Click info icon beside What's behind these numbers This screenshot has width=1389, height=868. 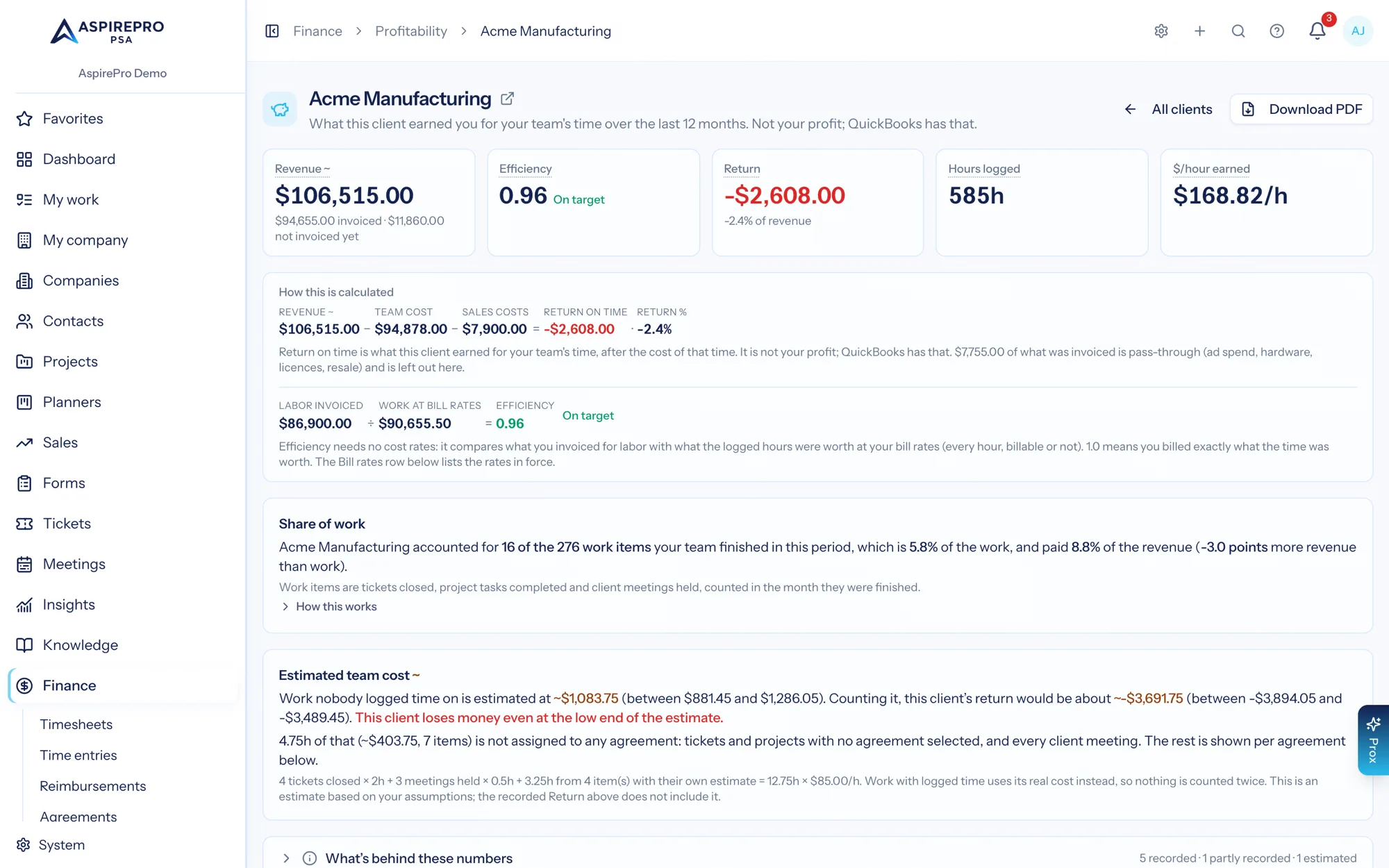pyautogui.click(x=310, y=858)
